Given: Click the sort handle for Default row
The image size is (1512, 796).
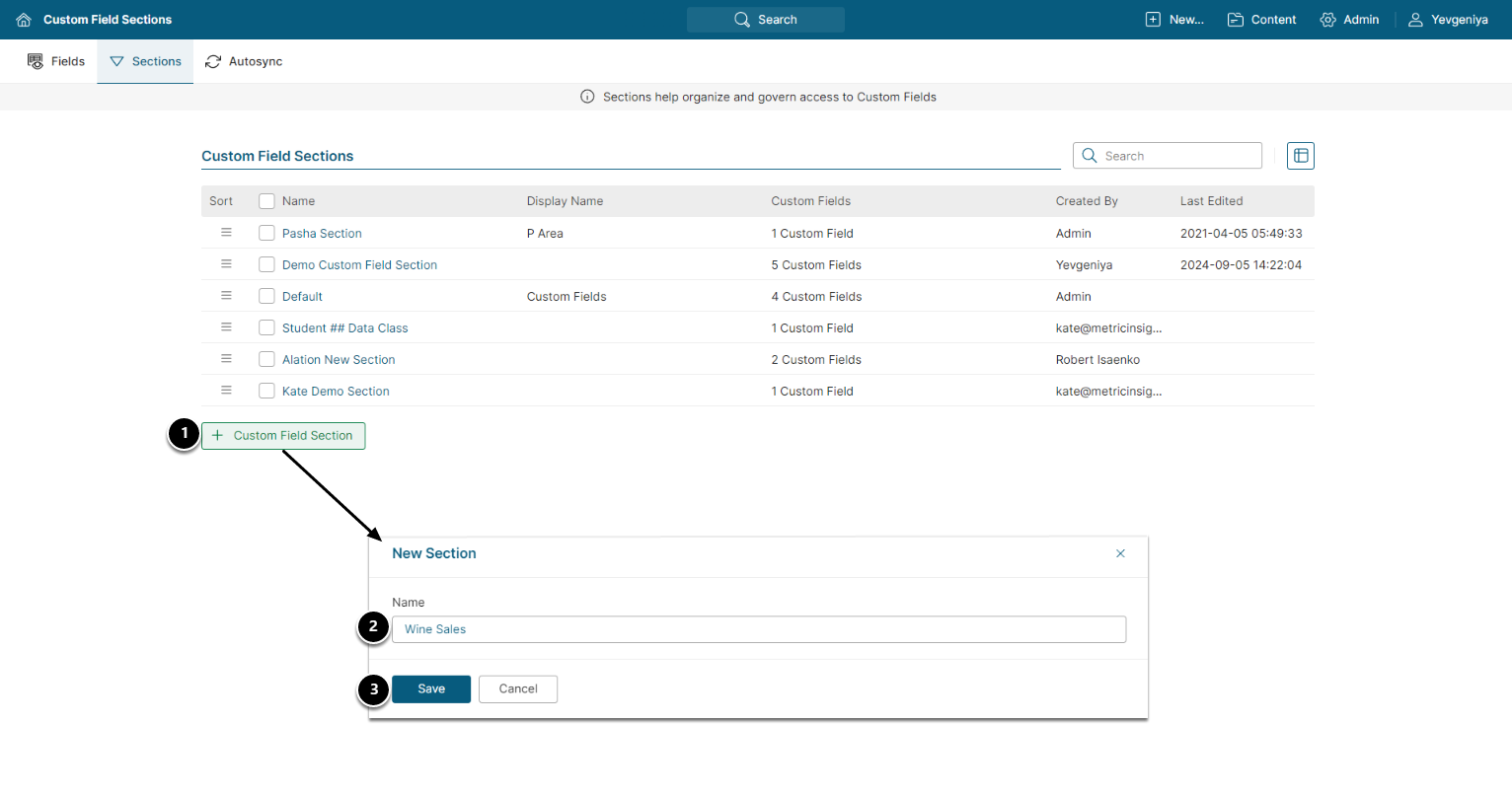Looking at the screenshot, I should point(226,296).
